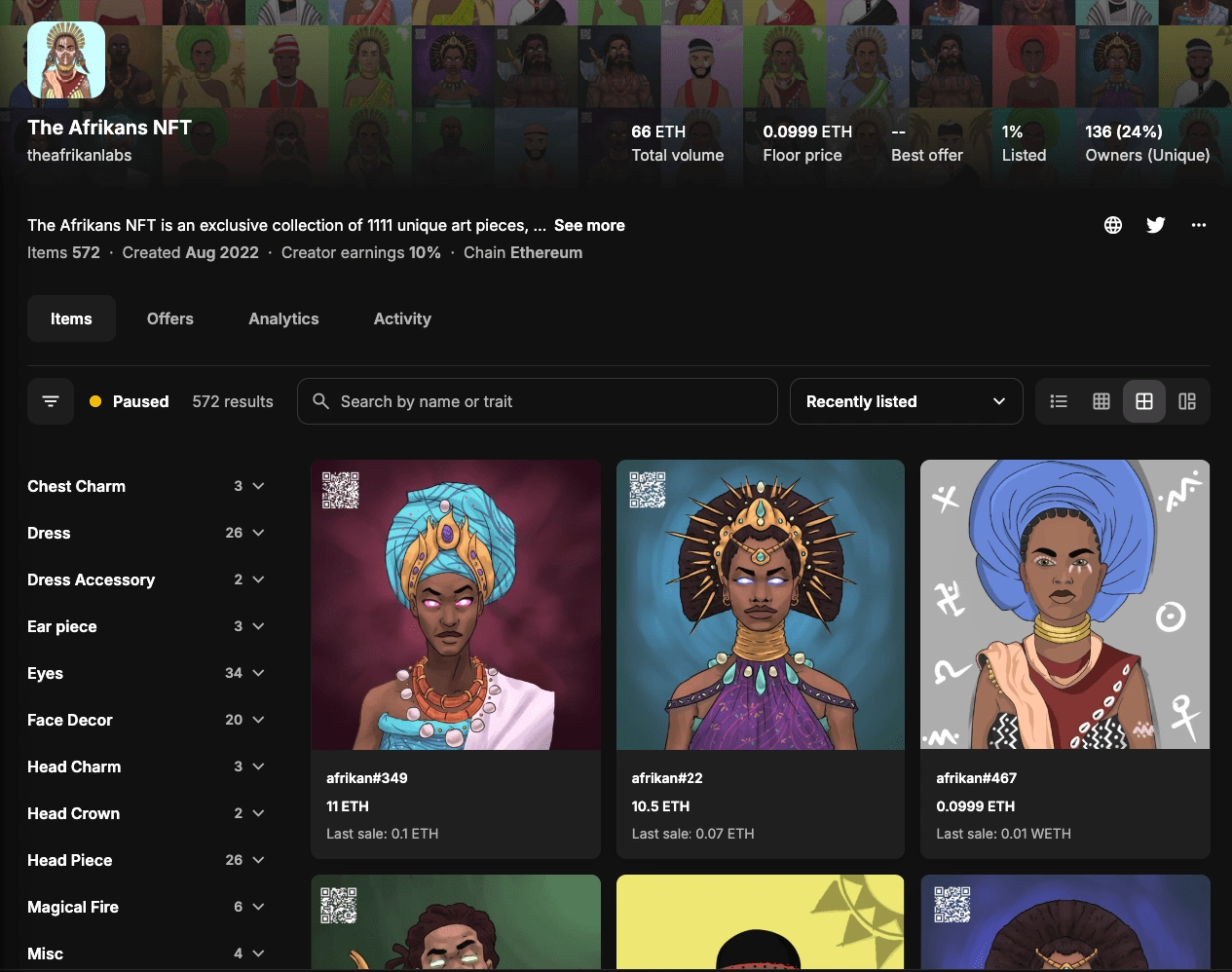Expand the Head Crown filter
This screenshot has width=1232, height=972.
[146, 813]
